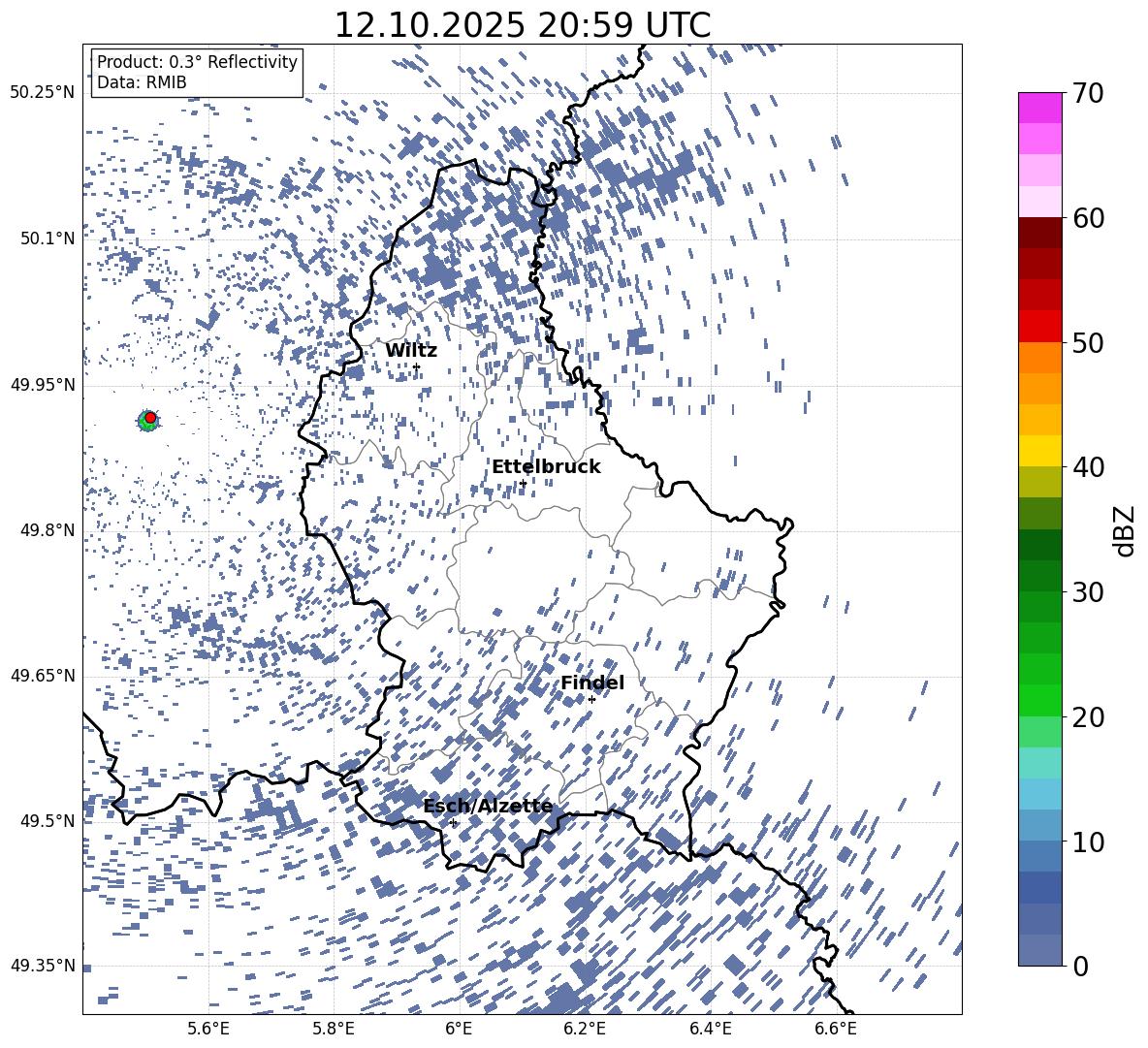1148x1048 pixels.
Task: Click the 30 colorbar tick label
Action: coord(1088,592)
